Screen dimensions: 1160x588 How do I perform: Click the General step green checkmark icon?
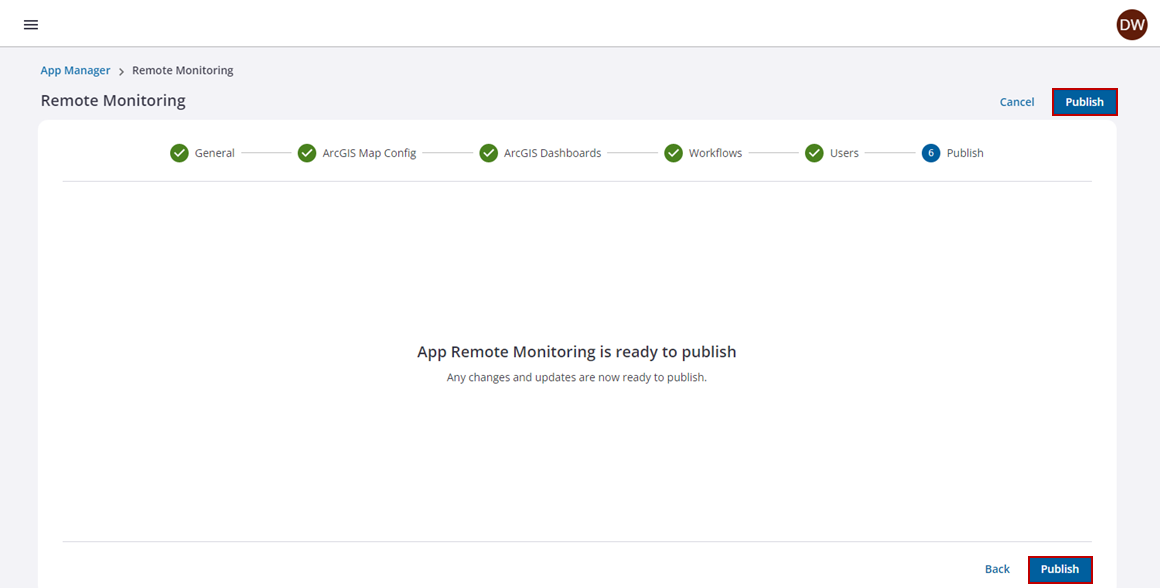coord(179,153)
